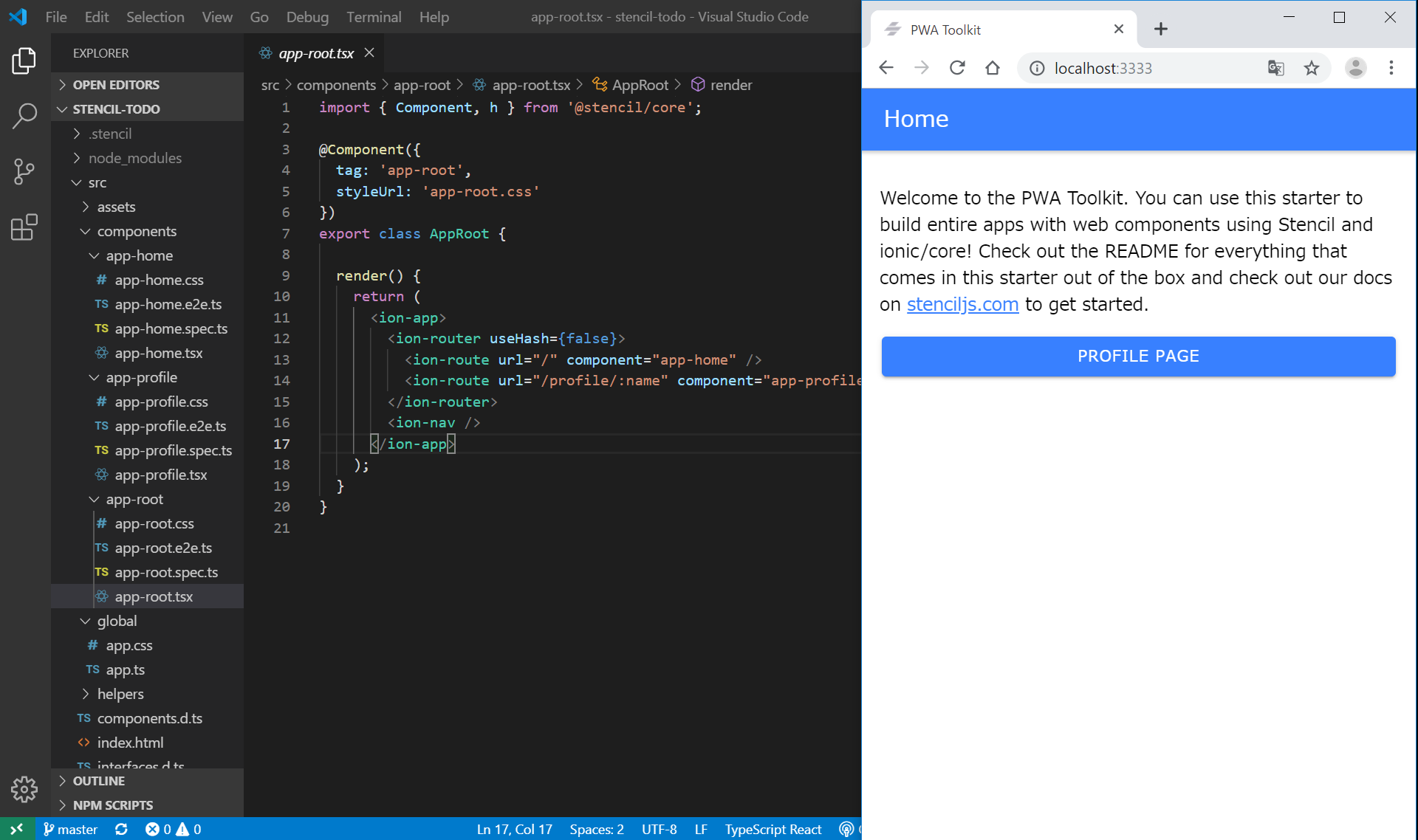This screenshot has width=1418, height=840.
Task: Expand the assets folder
Action: (x=148, y=206)
